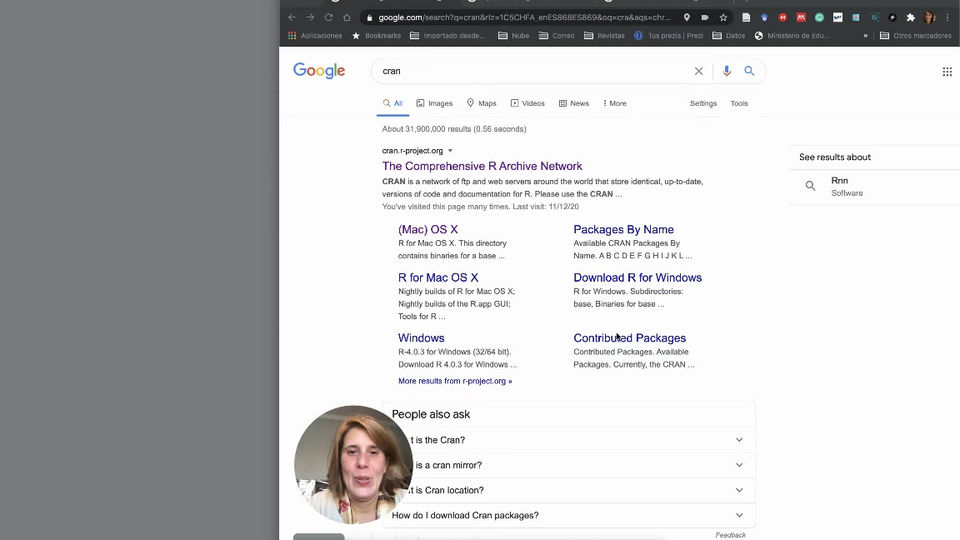
Task: Go back with the browser back arrow
Action: (x=292, y=18)
